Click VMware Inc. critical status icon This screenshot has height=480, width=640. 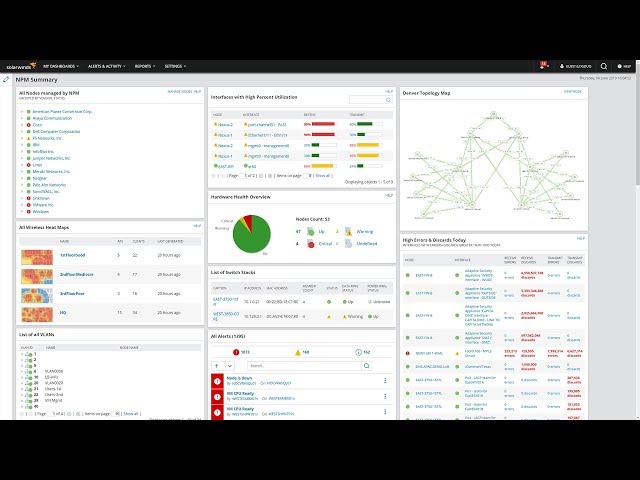click(x=29, y=205)
